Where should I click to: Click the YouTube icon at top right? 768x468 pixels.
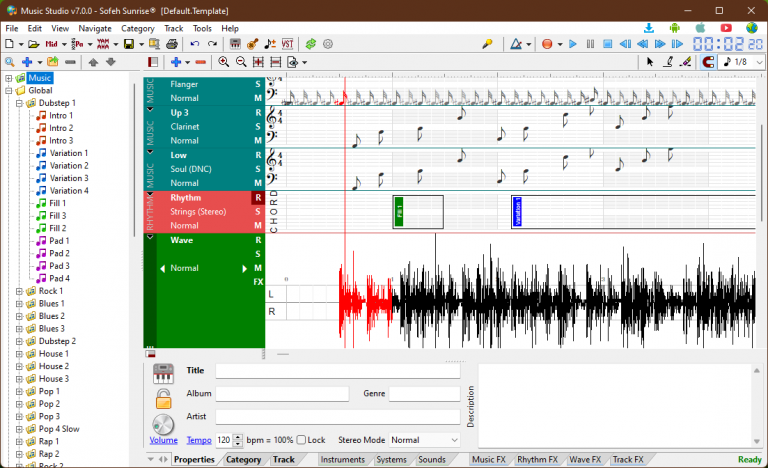(x=725, y=28)
